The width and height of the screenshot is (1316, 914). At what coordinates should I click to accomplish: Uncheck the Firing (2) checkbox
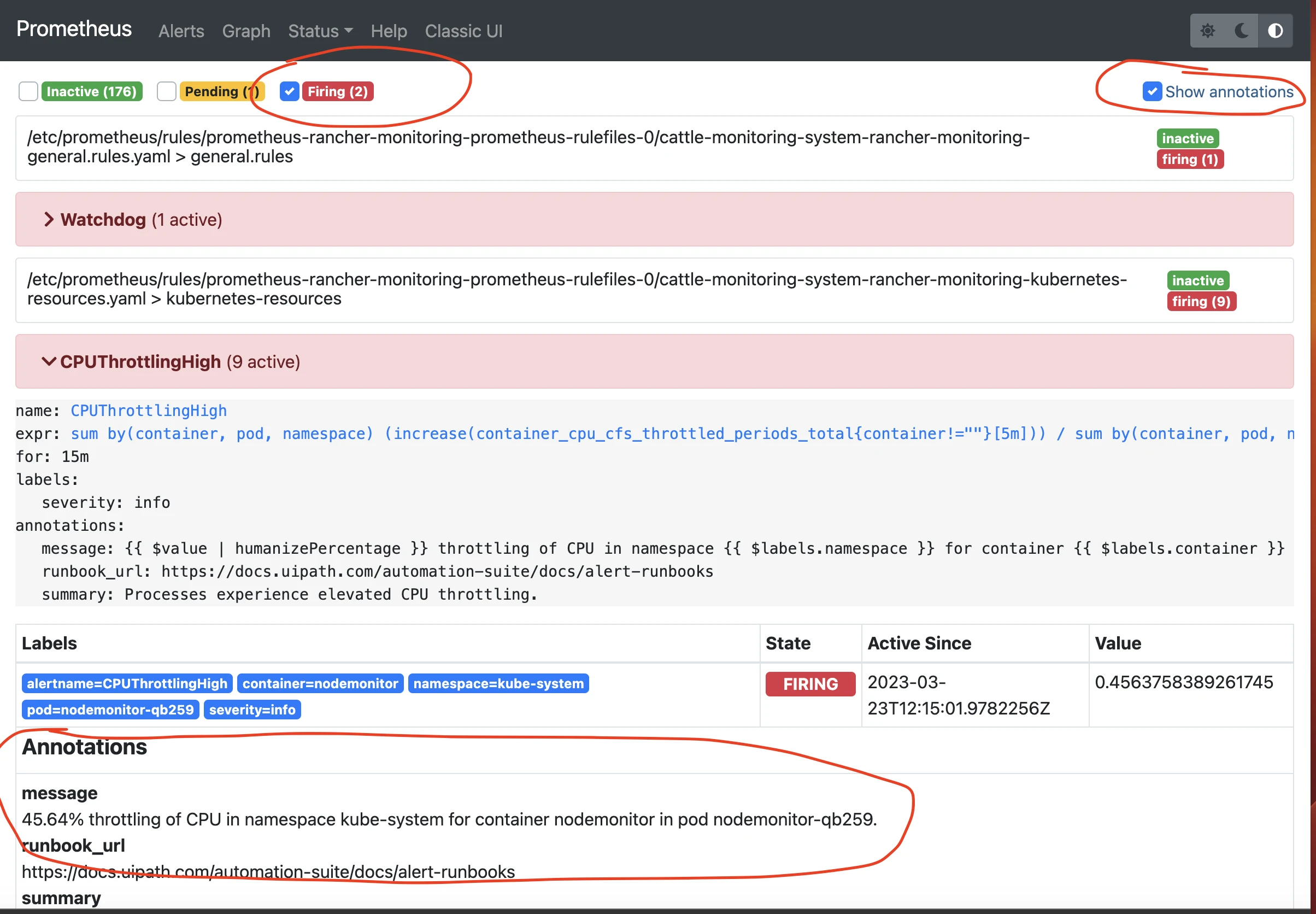(x=289, y=91)
